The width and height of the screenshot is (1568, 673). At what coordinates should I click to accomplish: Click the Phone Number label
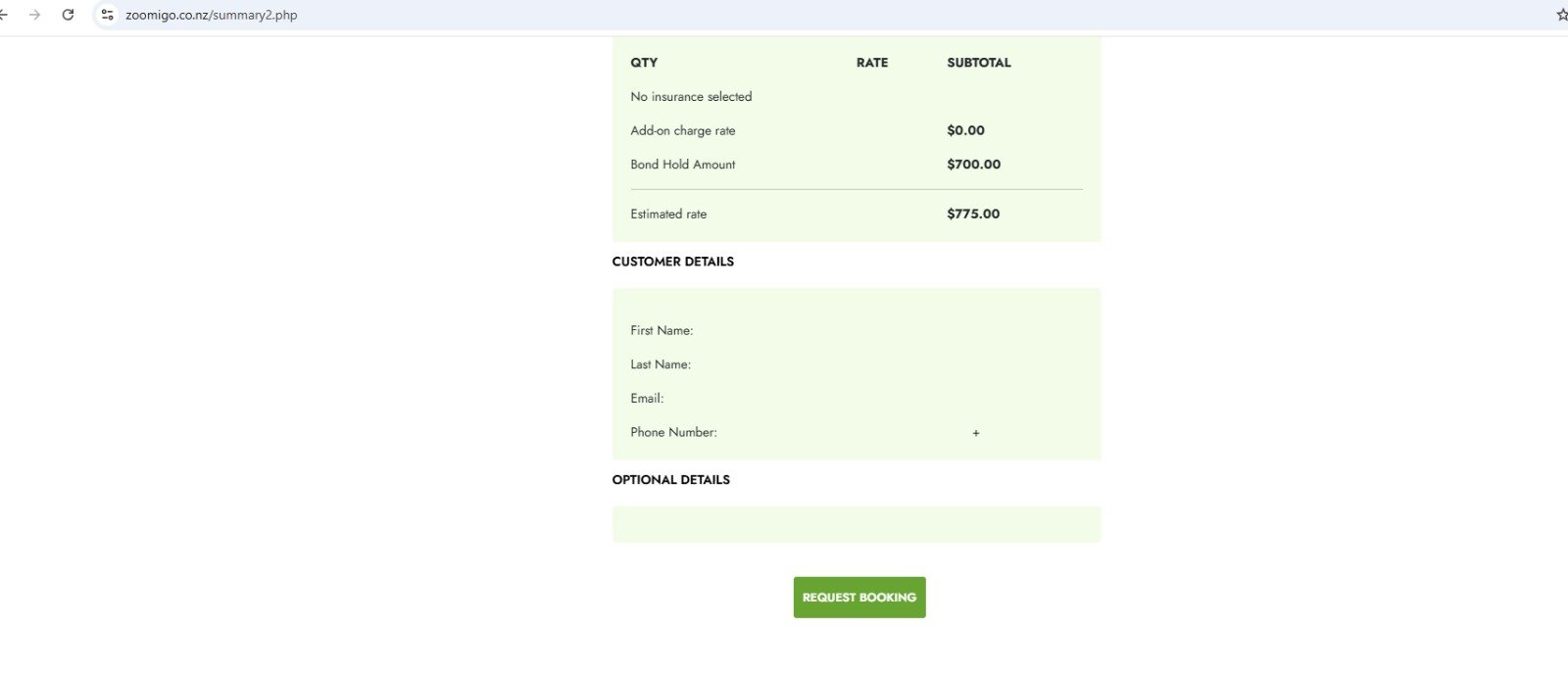coord(673,432)
